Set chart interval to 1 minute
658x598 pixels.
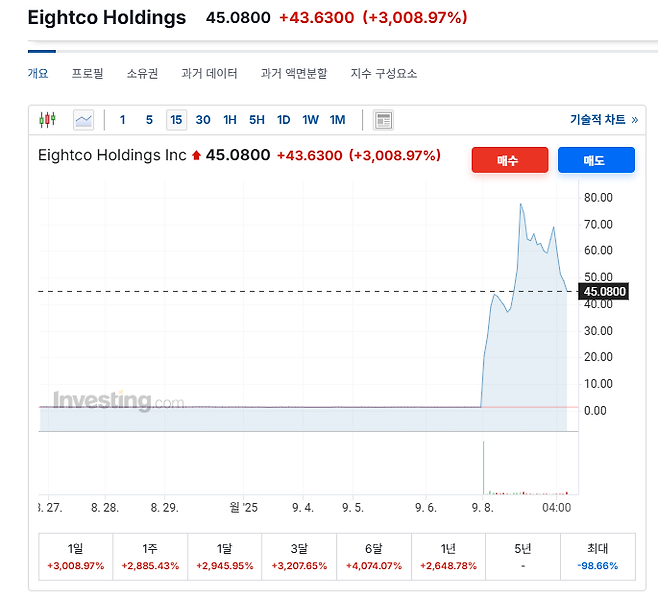[x=123, y=120]
